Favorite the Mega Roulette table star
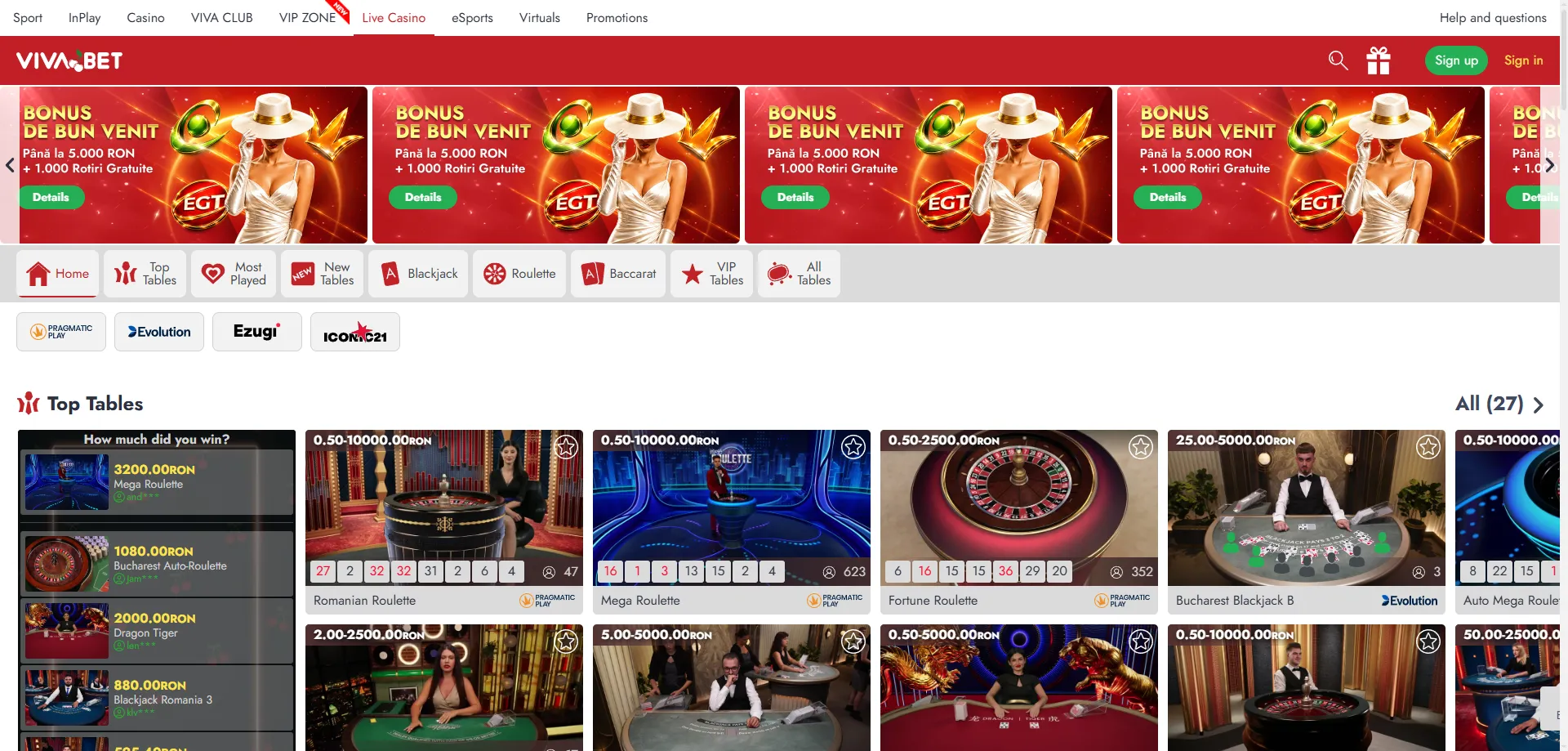 (853, 447)
